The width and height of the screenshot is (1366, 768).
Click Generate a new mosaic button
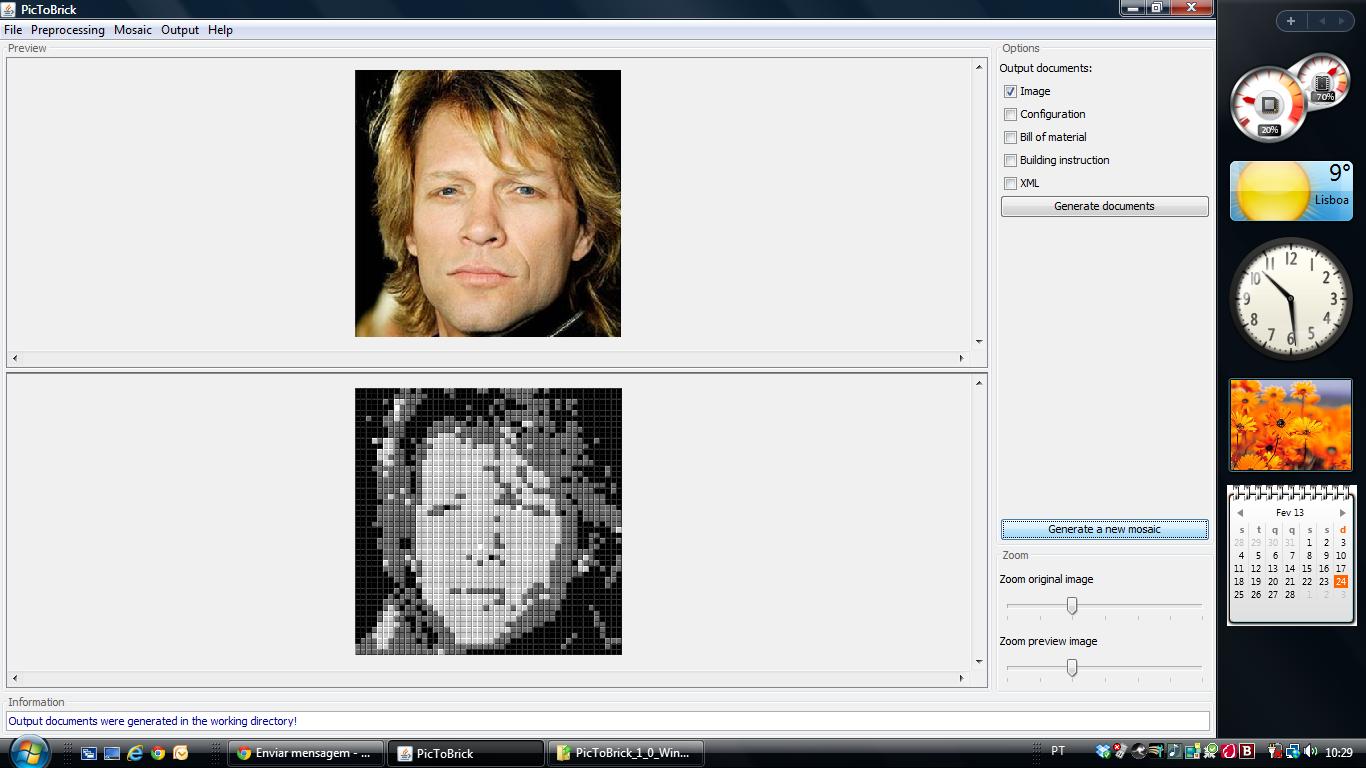click(1104, 529)
